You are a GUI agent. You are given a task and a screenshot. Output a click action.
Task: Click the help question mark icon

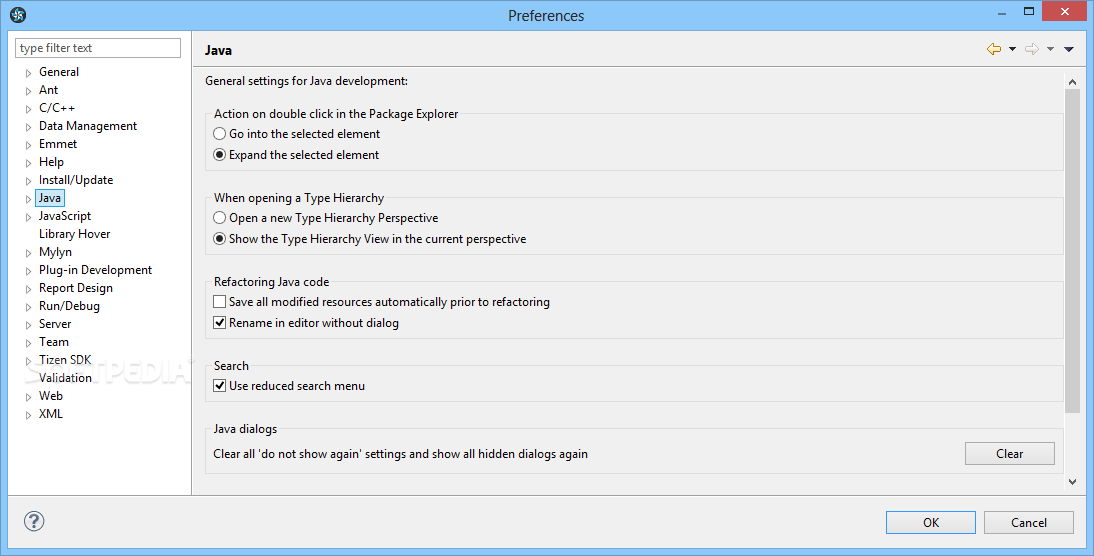pyautogui.click(x=33, y=521)
